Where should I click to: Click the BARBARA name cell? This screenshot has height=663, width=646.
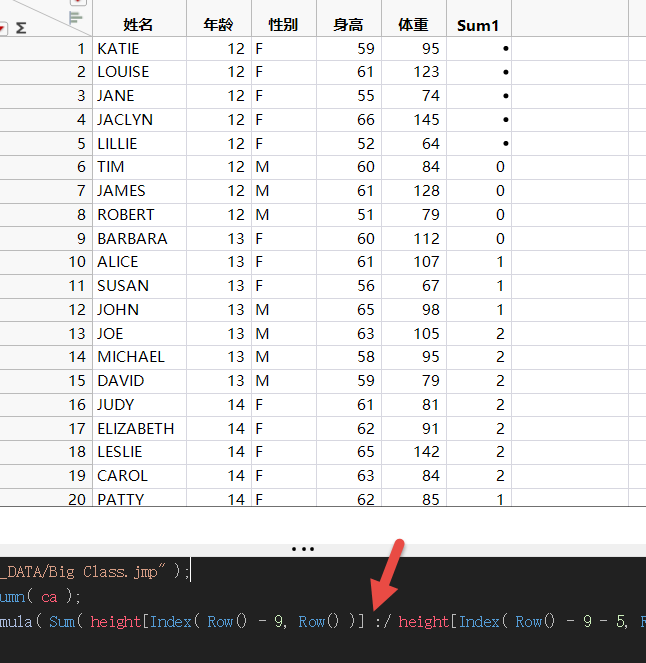[139, 238]
